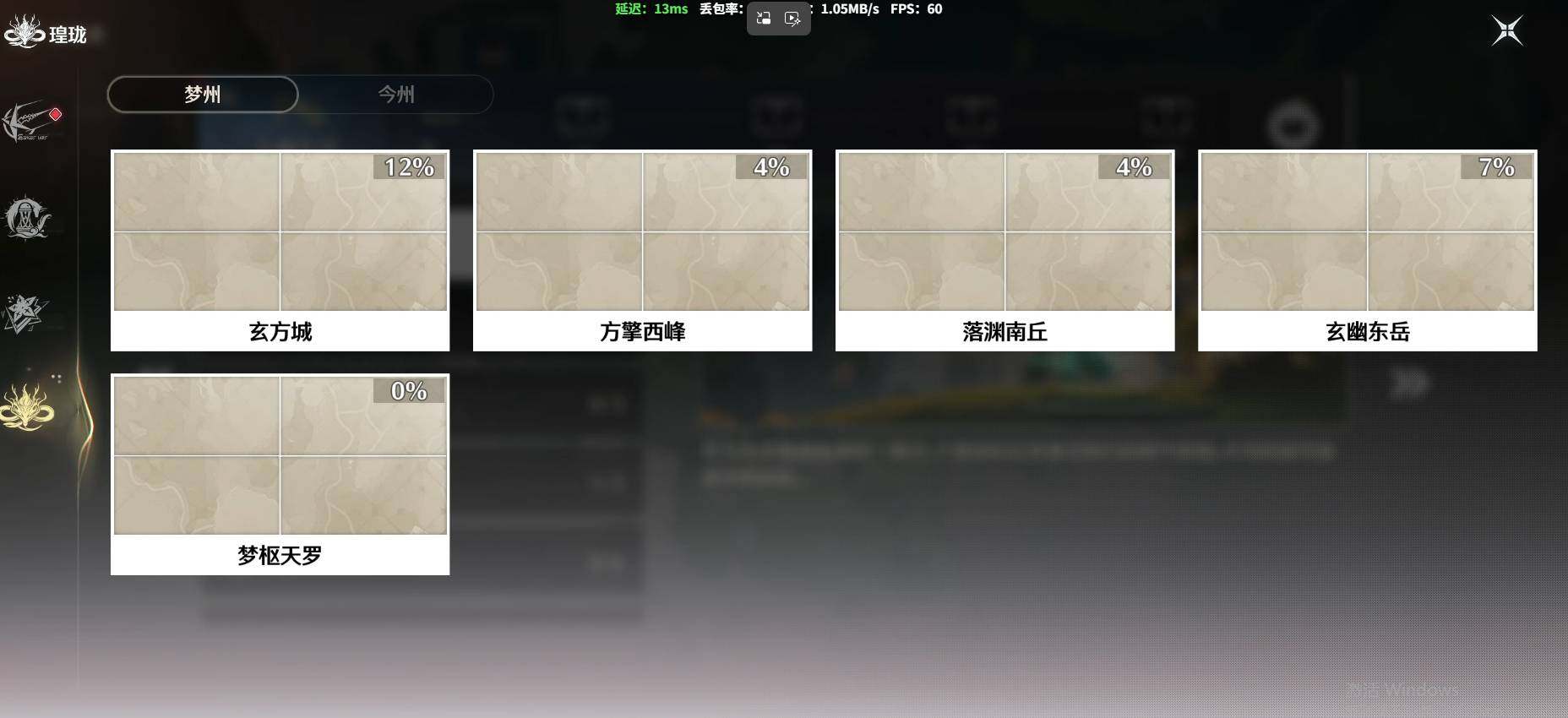Viewport: 1568px width, 718px height.
Task: Open the 梦枢天罗 map card
Action: [280, 474]
